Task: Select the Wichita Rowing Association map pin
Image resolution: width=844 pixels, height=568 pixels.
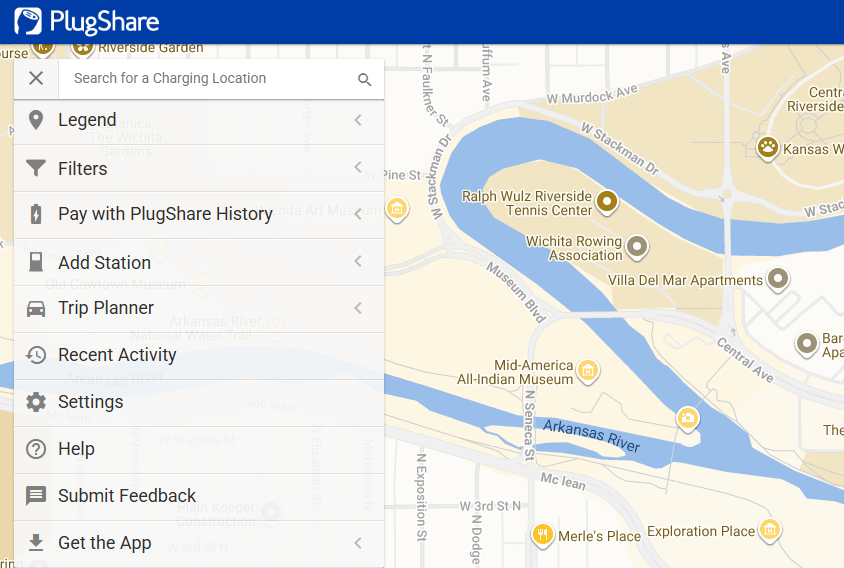Action: [637, 246]
